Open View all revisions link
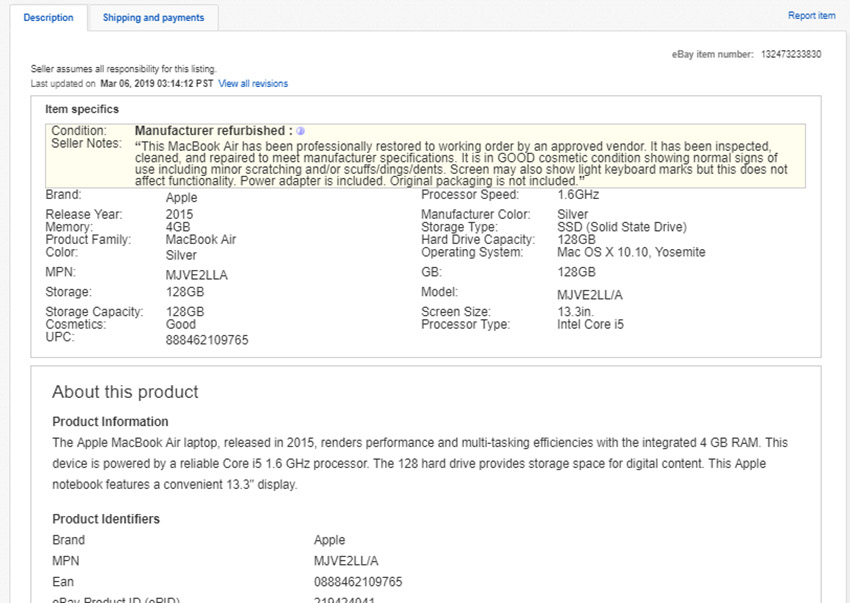The height and width of the screenshot is (603, 850). click(253, 84)
